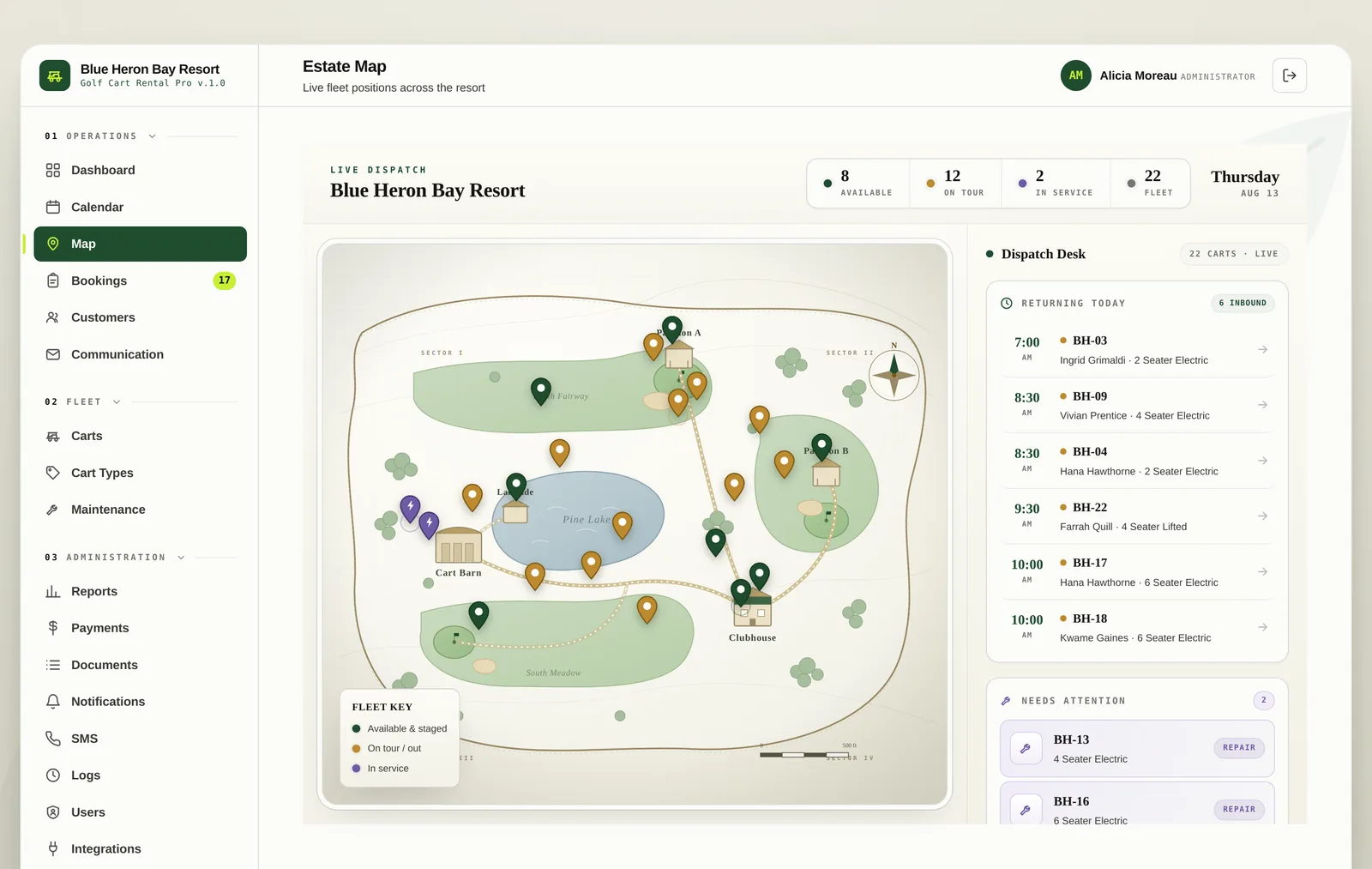Click the name Ingrid Grimaldi
The height and width of the screenshot is (869, 1372).
[x=1092, y=360]
